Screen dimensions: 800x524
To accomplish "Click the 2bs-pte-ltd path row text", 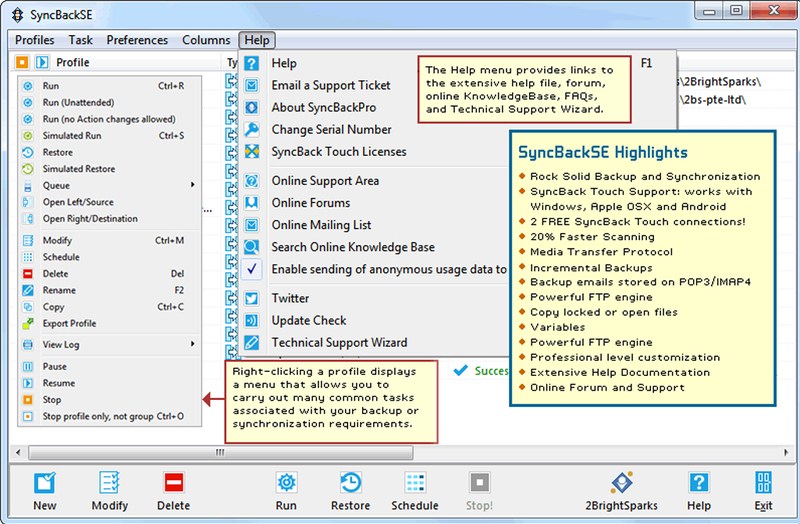I will [713, 100].
